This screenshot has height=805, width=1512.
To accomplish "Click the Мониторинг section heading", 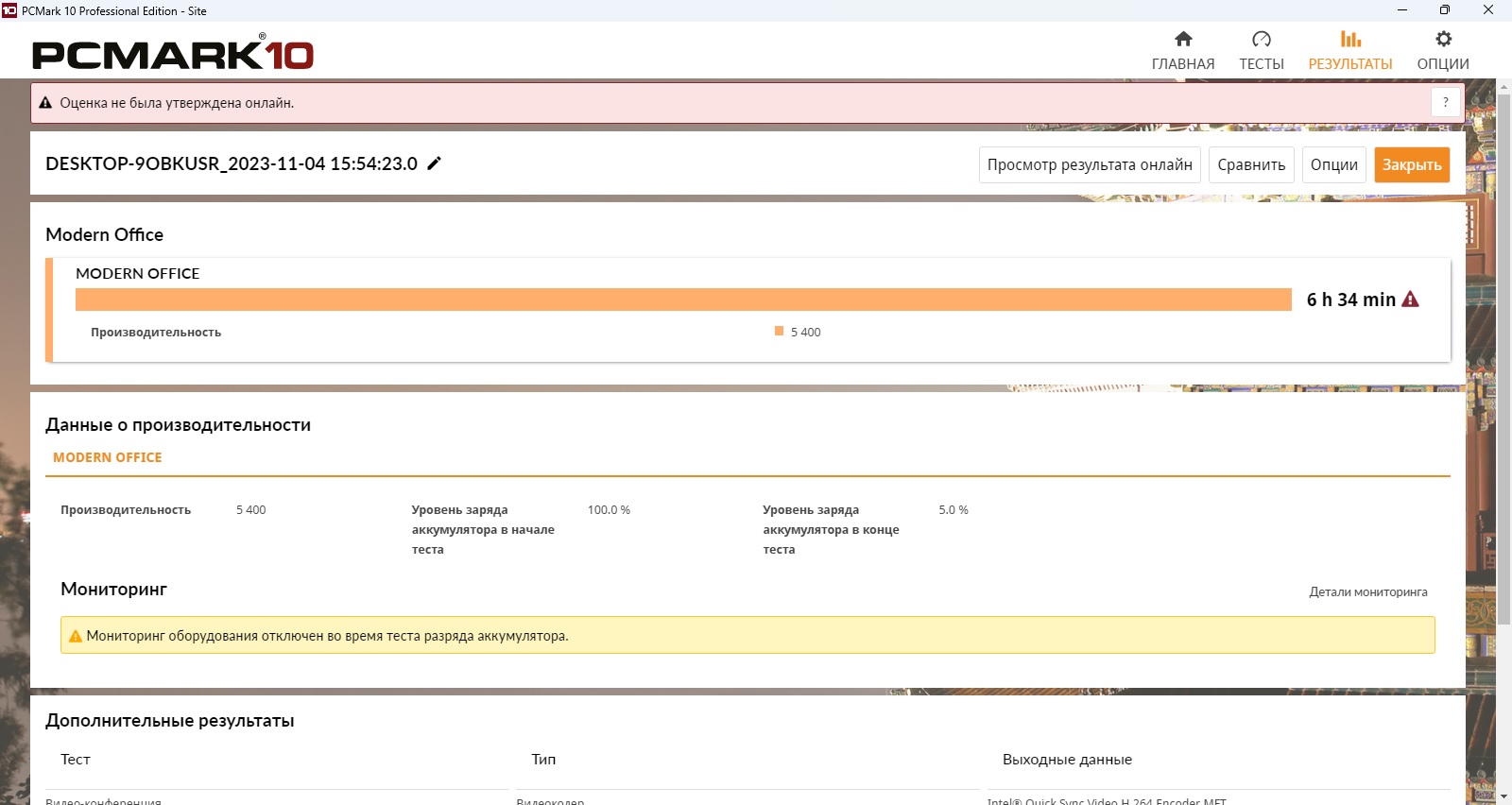I will [x=113, y=590].
